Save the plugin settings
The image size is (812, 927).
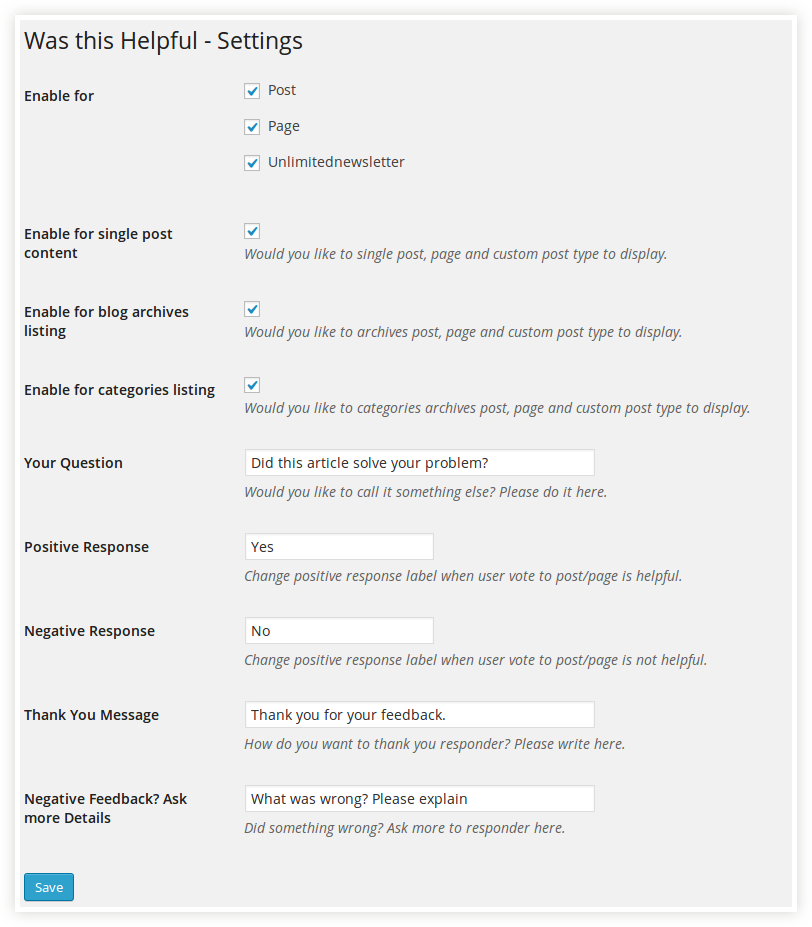pyautogui.click(x=49, y=887)
